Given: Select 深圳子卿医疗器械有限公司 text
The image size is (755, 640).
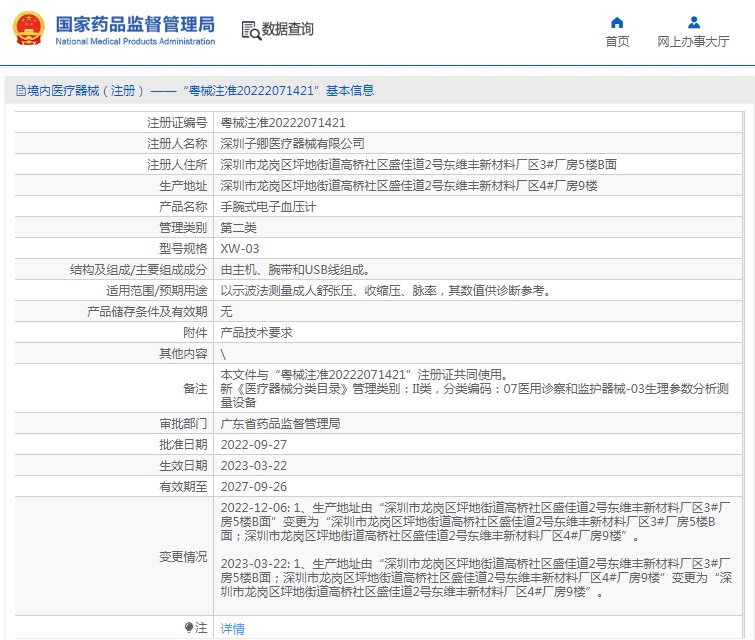Looking at the screenshot, I should tap(292, 144).
